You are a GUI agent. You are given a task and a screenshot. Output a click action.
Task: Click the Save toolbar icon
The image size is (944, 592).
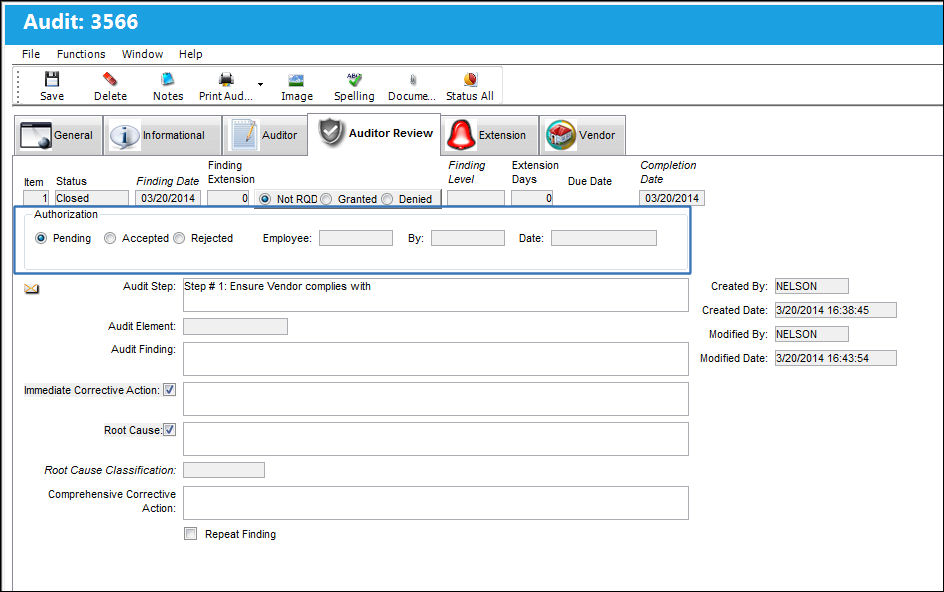52,79
